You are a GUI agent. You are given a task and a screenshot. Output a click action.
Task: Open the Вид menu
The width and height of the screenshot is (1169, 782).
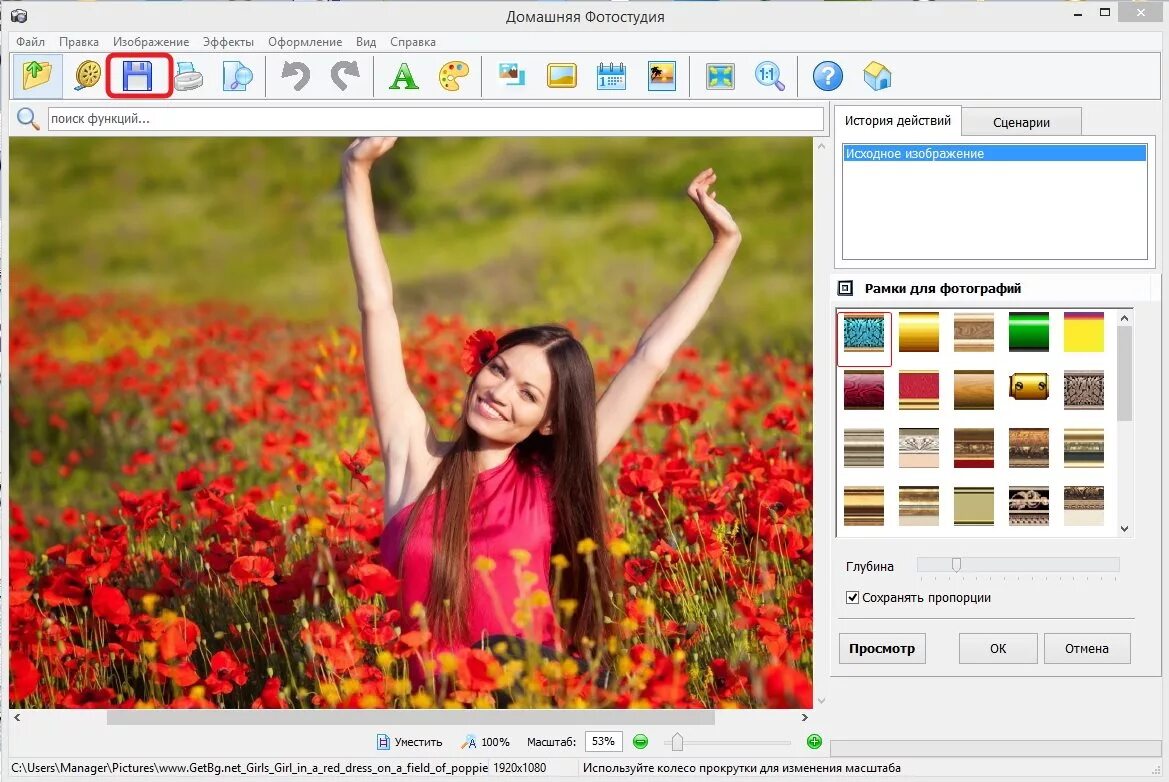coord(366,42)
